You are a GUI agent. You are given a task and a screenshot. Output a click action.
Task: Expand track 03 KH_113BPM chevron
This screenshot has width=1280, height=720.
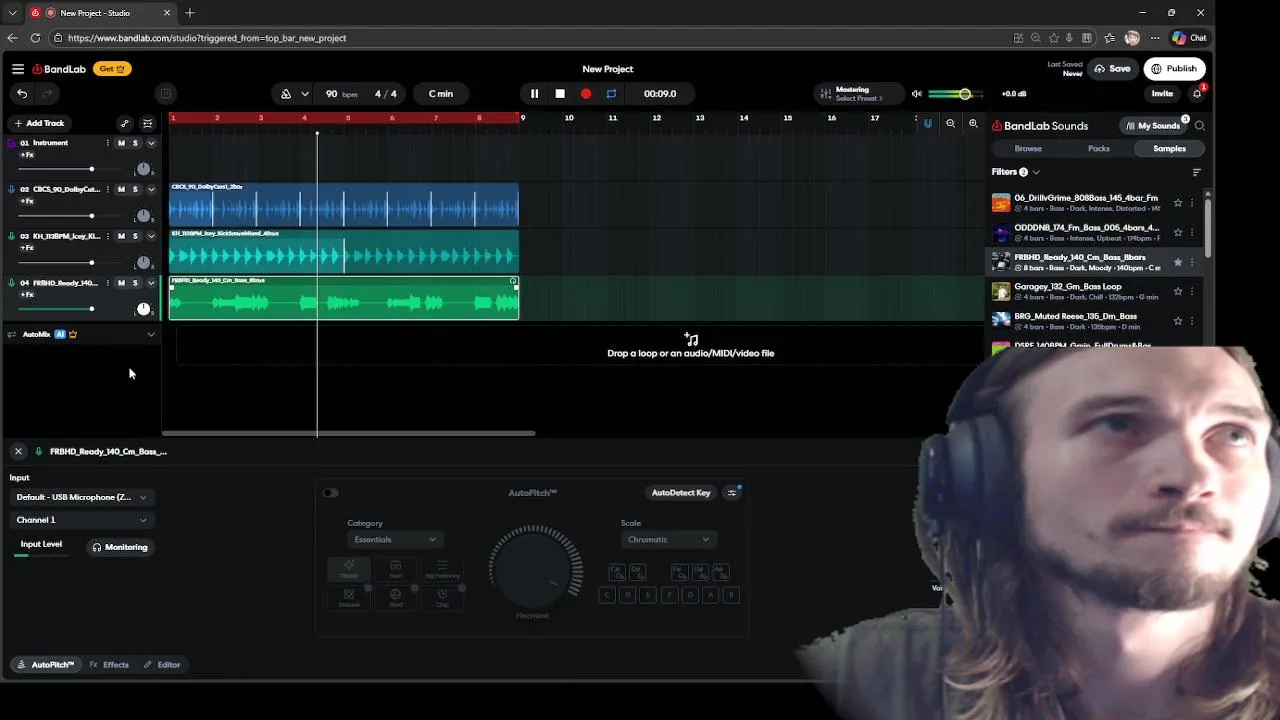[151, 236]
